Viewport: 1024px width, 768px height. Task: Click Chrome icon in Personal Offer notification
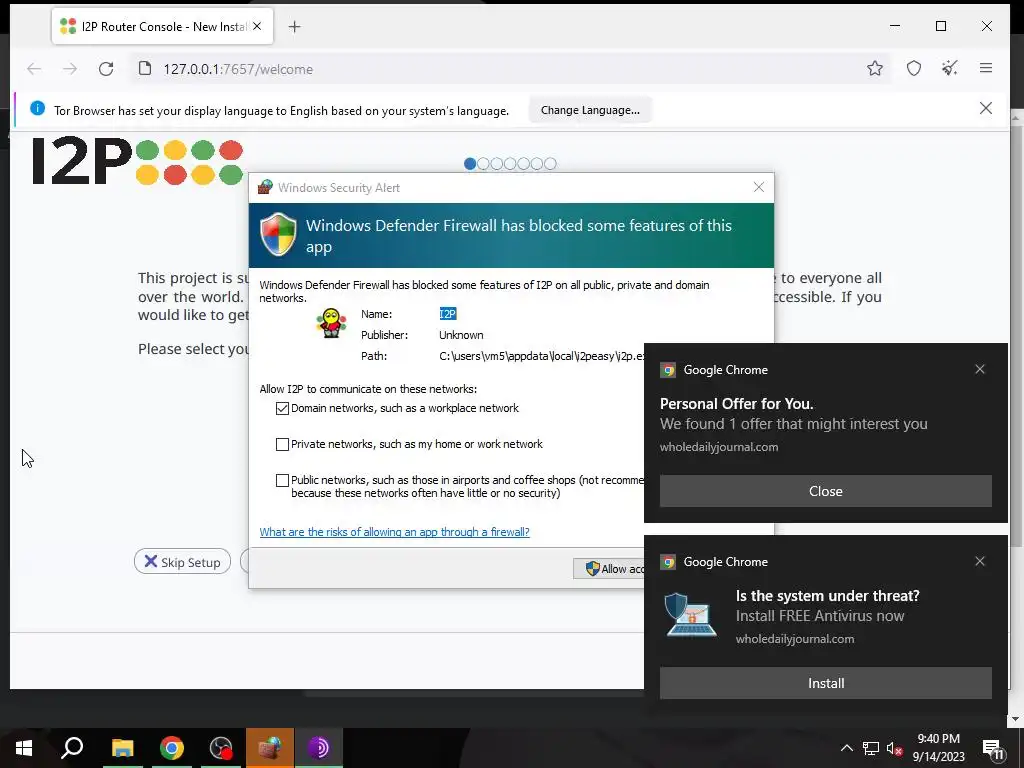pos(667,370)
